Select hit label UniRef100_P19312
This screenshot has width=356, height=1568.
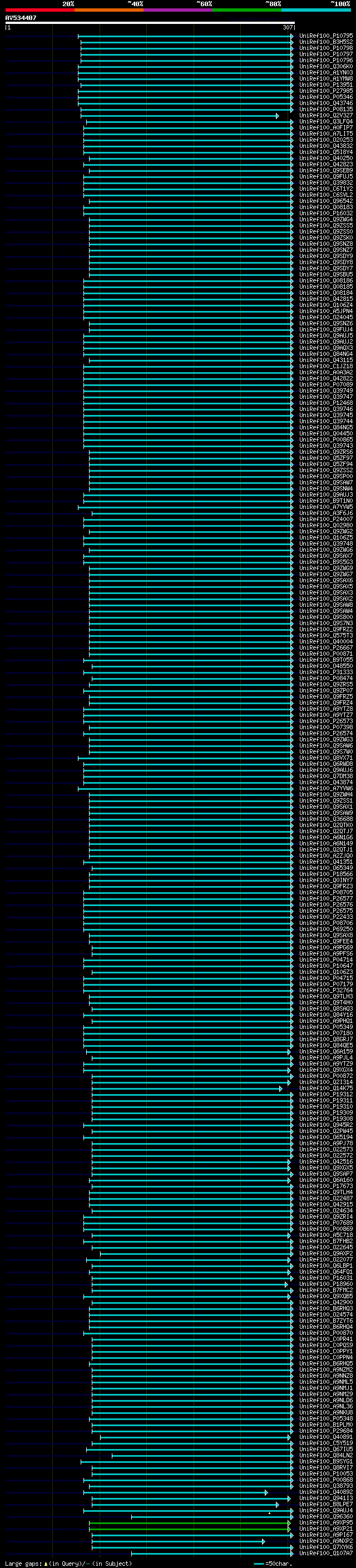325,1094
